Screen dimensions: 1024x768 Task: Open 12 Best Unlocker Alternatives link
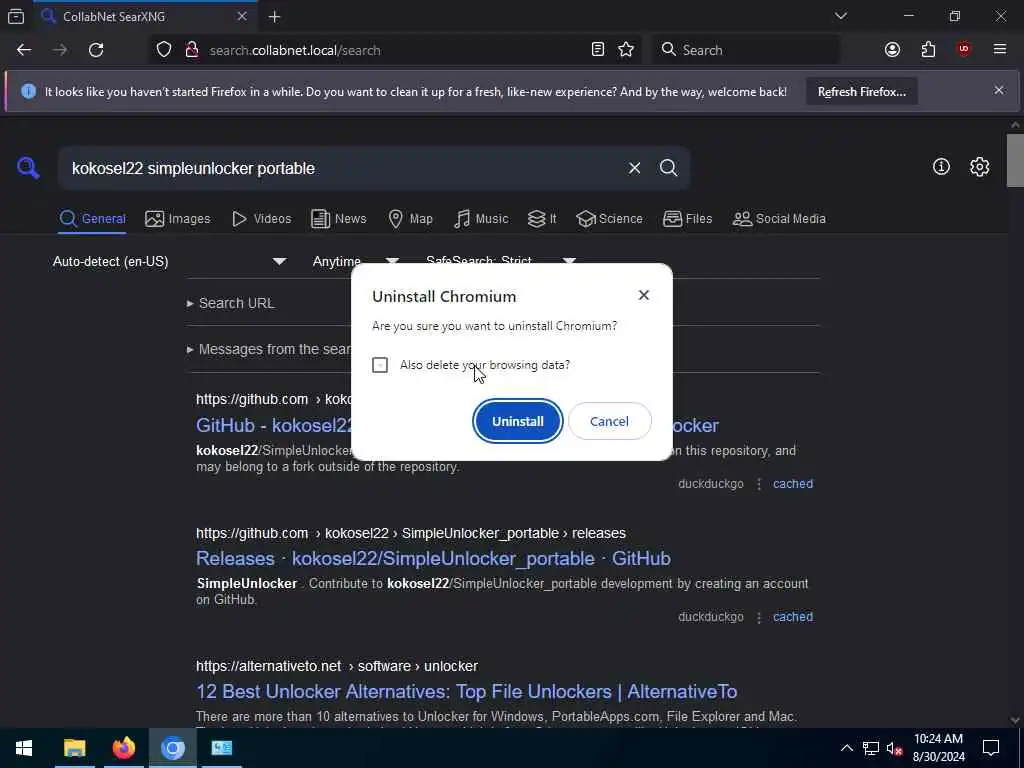click(466, 692)
